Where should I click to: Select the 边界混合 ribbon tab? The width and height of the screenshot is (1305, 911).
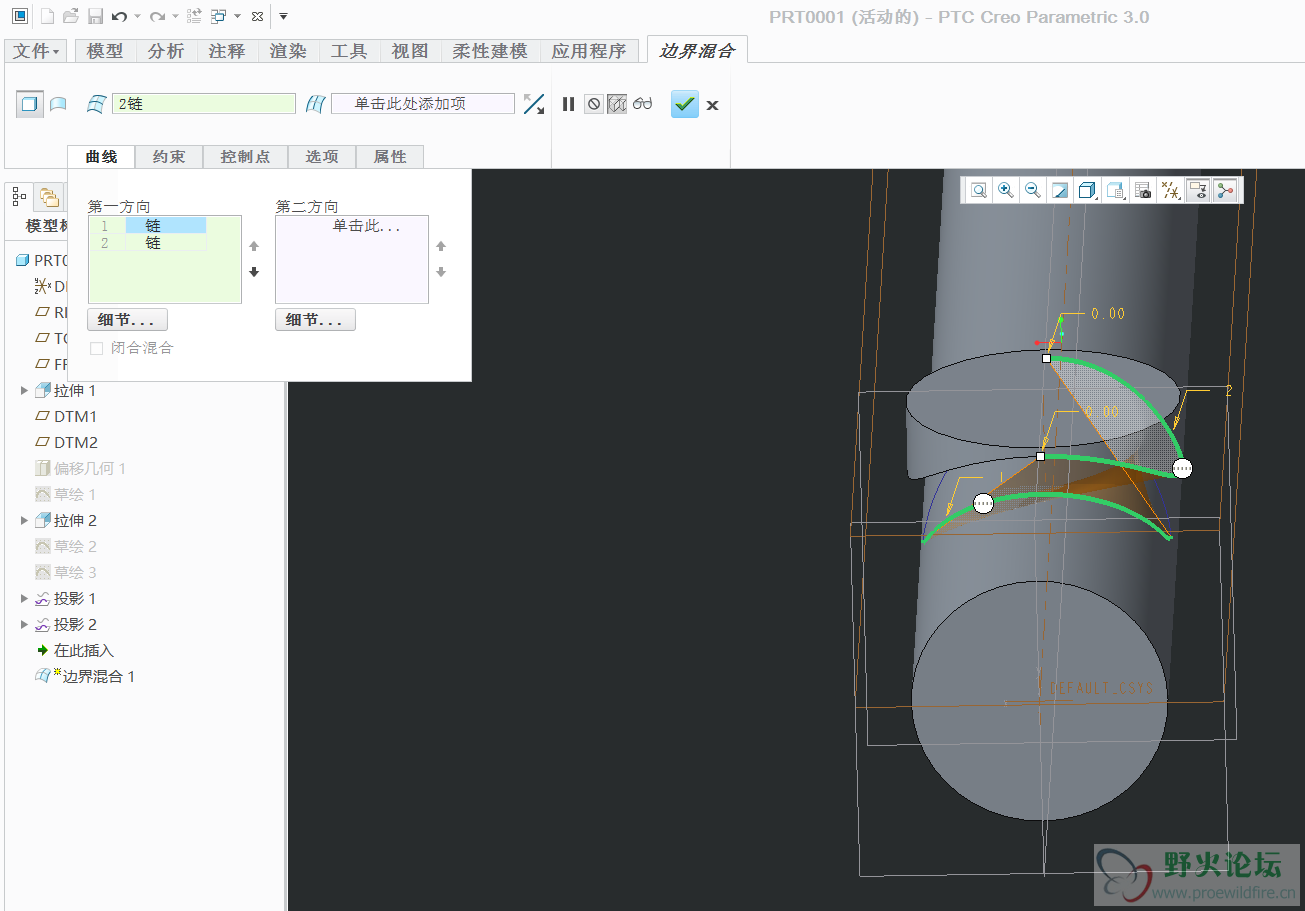coord(697,50)
